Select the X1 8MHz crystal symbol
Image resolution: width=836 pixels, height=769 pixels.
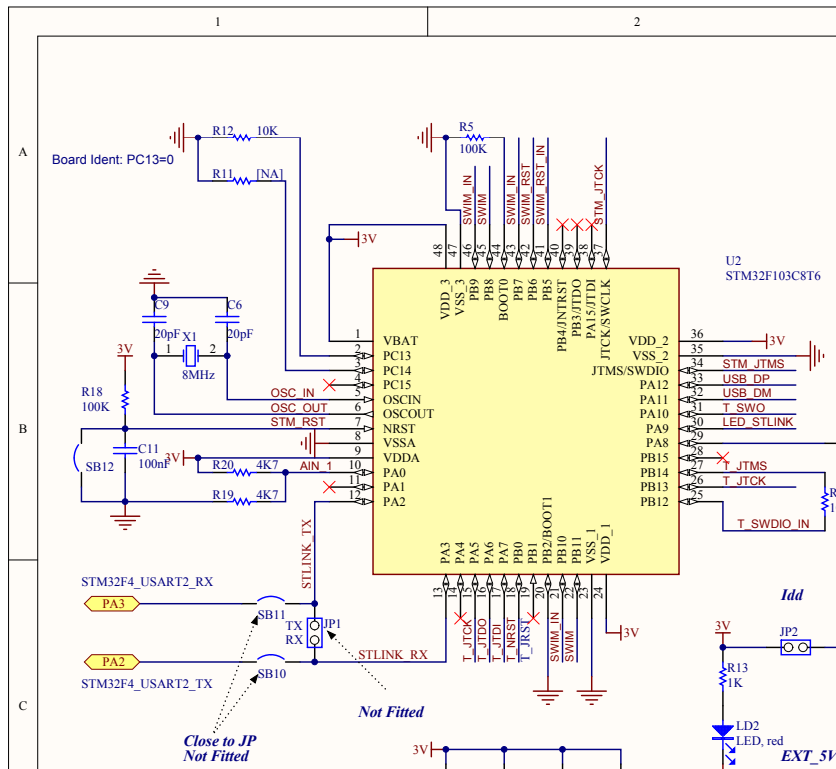click(190, 355)
